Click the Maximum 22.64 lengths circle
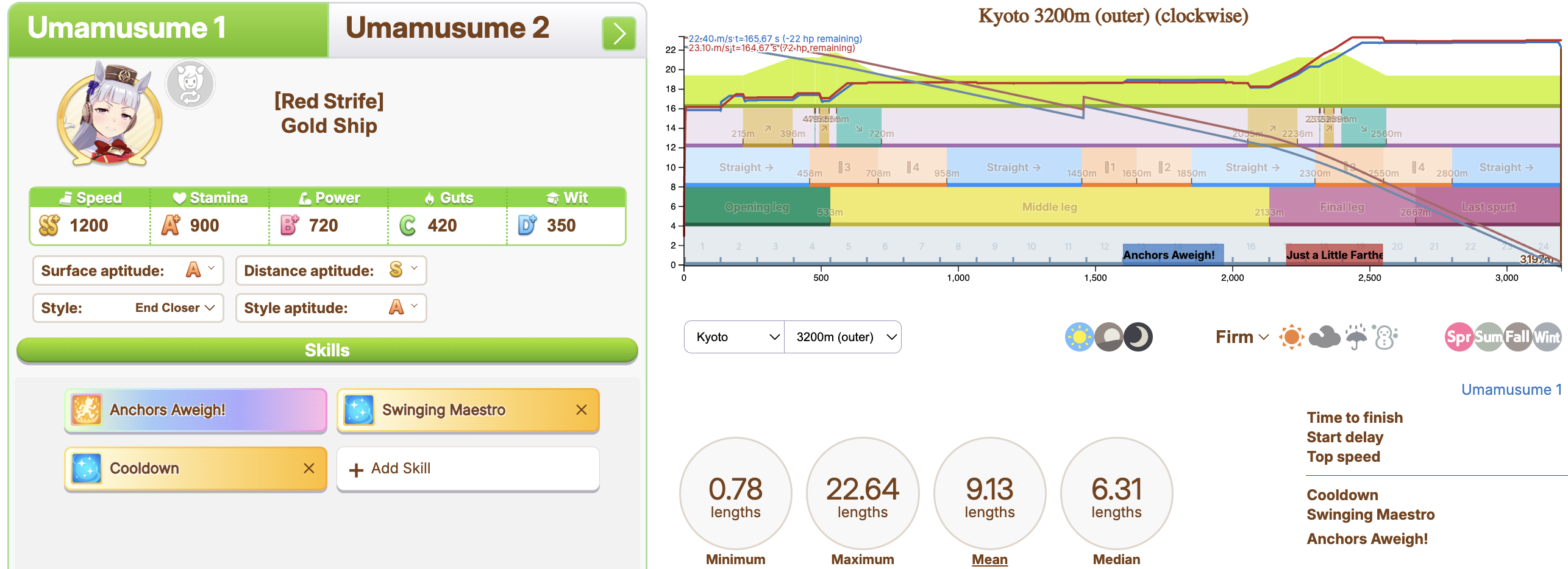 863,493
